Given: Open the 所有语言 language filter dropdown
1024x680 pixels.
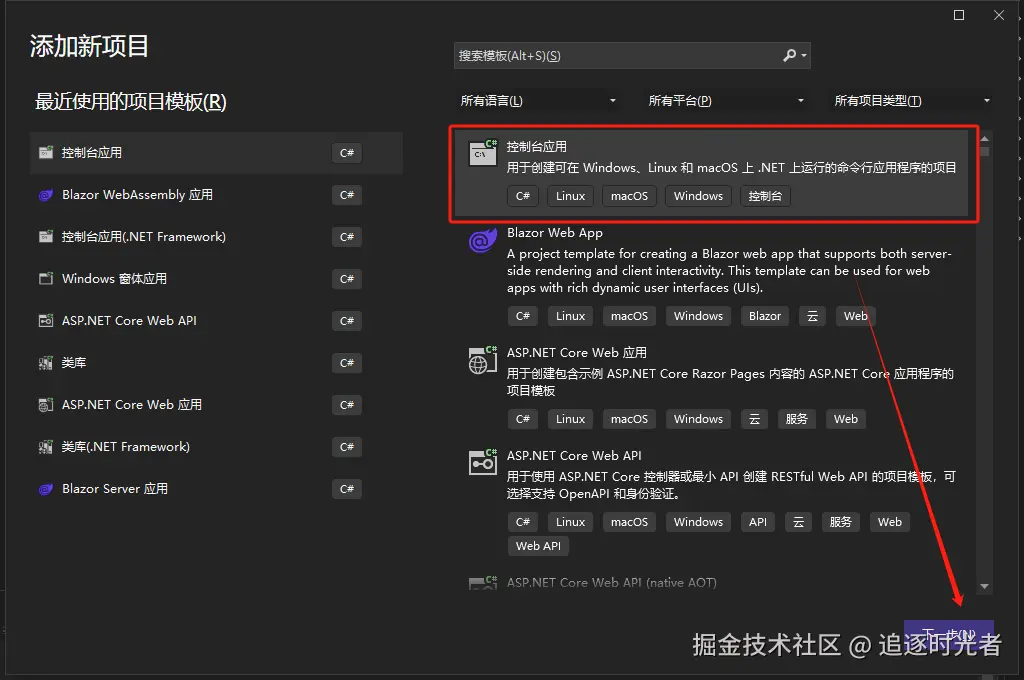Looking at the screenshot, I should [538, 101].
